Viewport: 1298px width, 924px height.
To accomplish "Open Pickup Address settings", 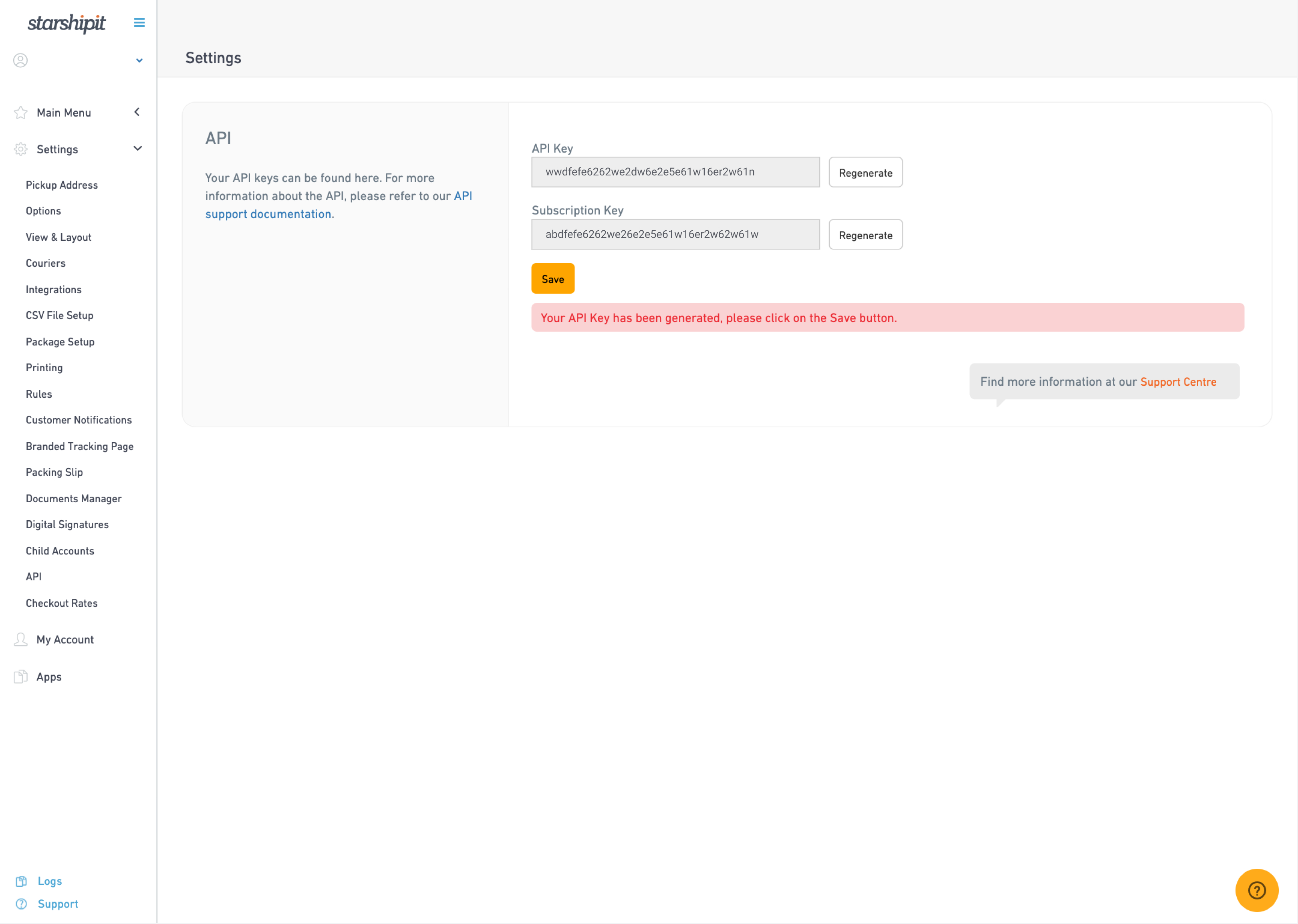I will (x=61, y=185).
